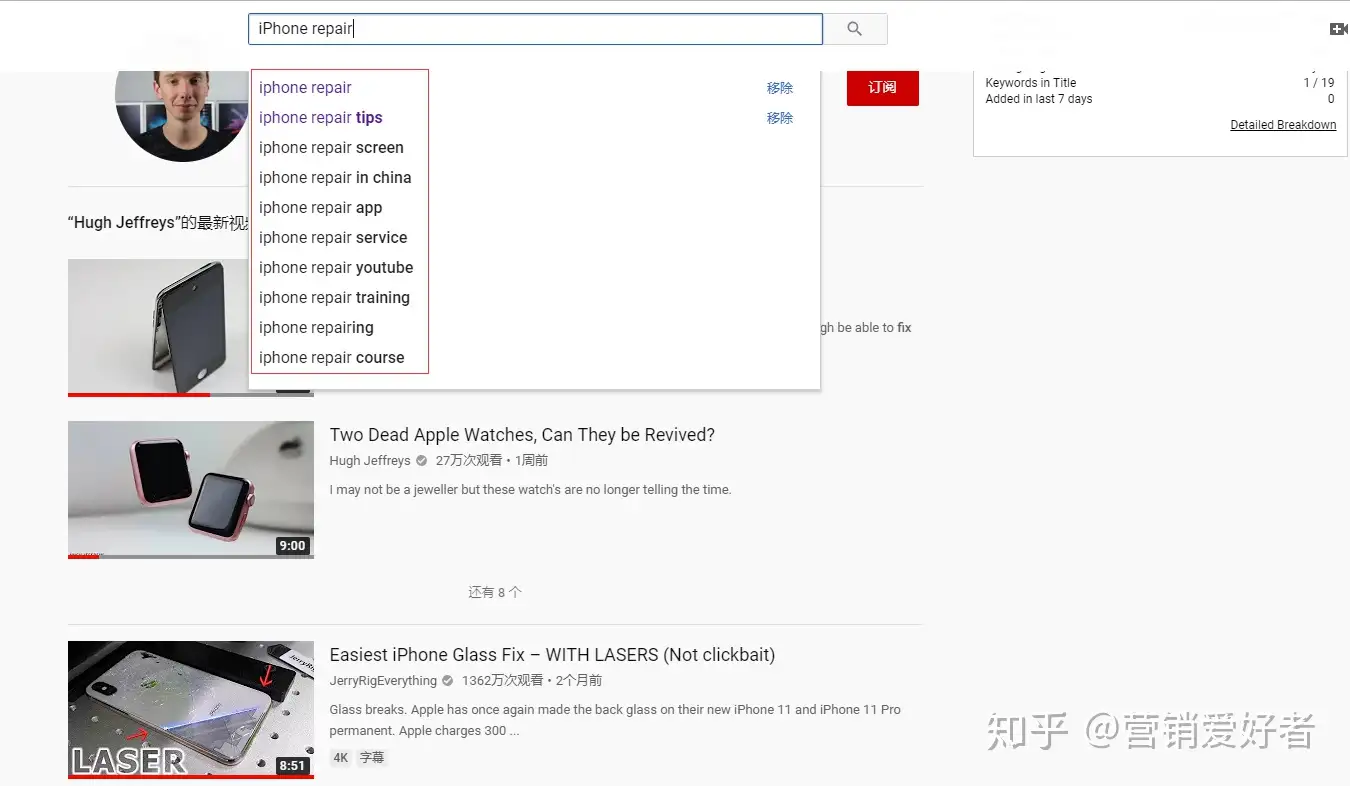This screenshot has width=1350, height=786.
Task: Click the 4K badge
Action: point(341,758)
